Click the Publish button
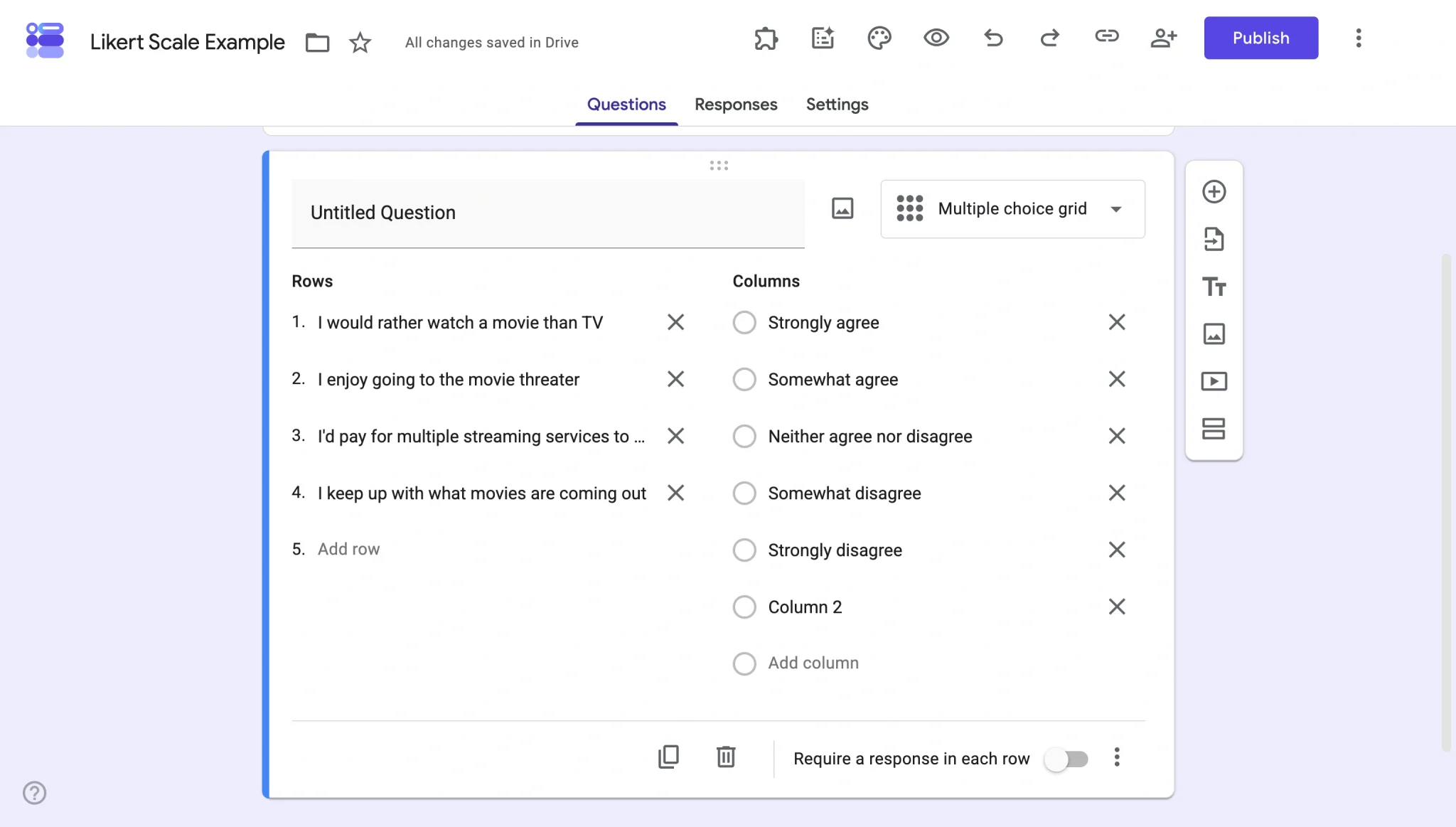The height and width of the screenshot is (827, 1456). (x=1260, y=38)
